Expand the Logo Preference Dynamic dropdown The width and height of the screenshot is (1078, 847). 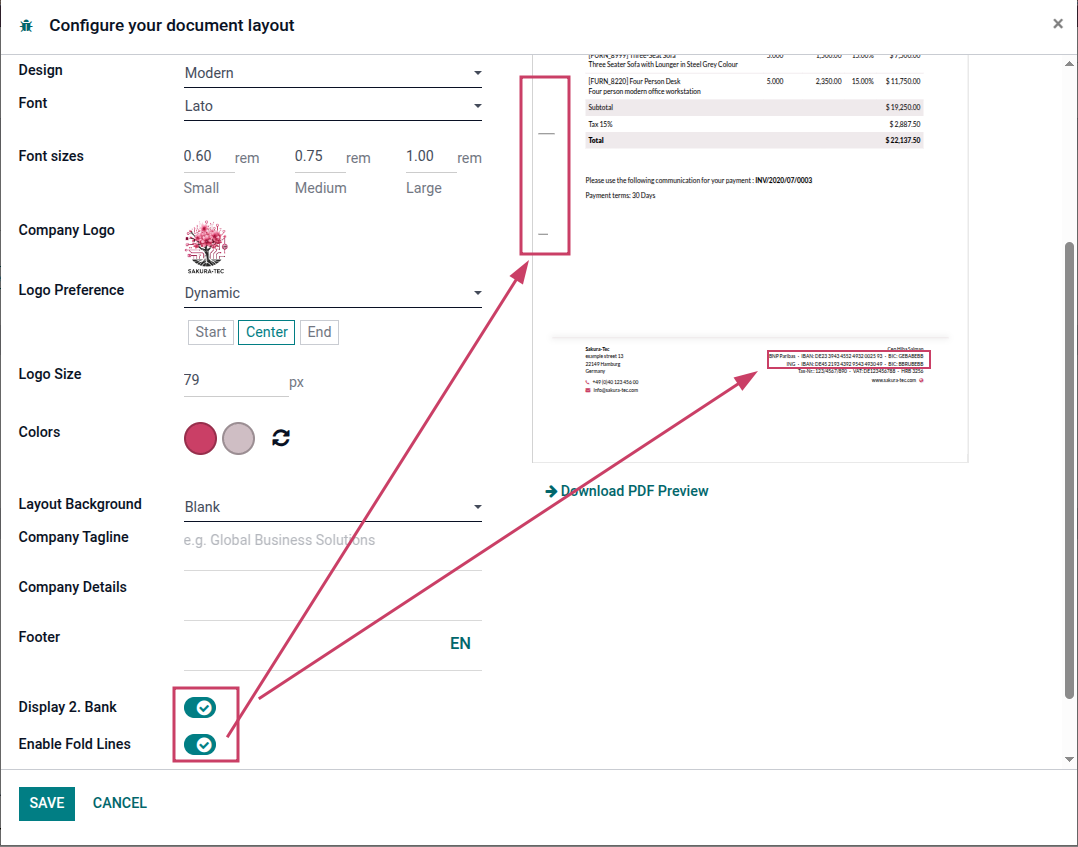(333, 293)
